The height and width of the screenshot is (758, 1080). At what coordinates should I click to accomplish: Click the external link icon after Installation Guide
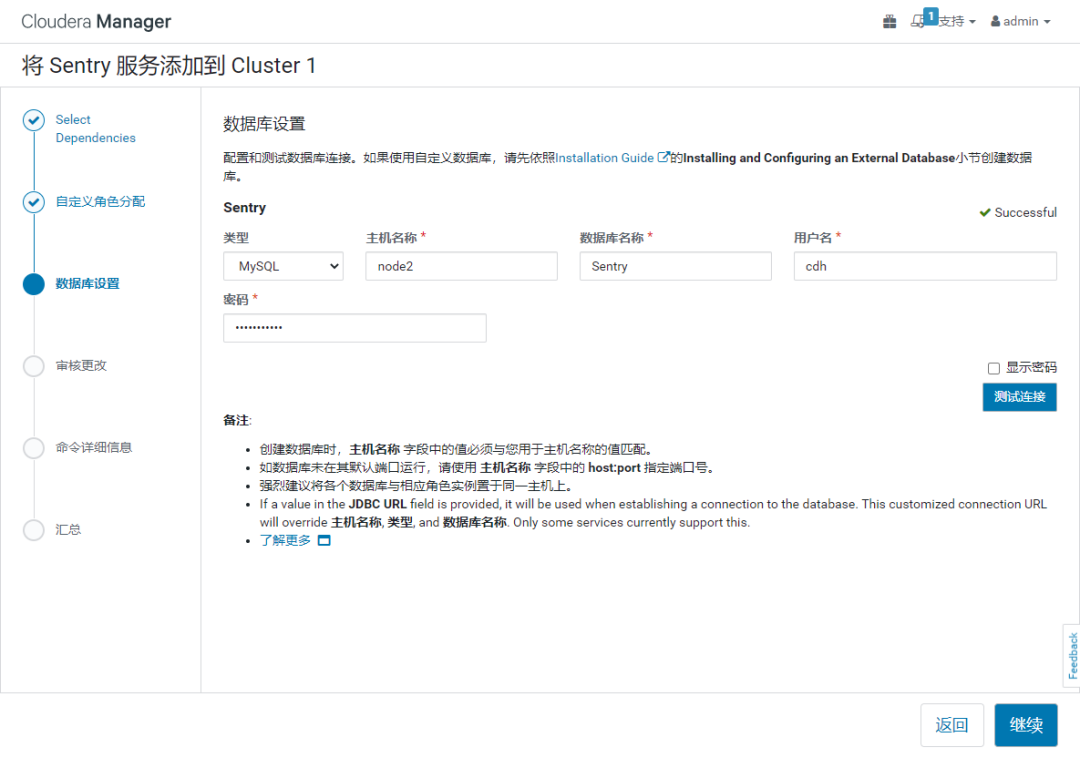coord(663,157)
